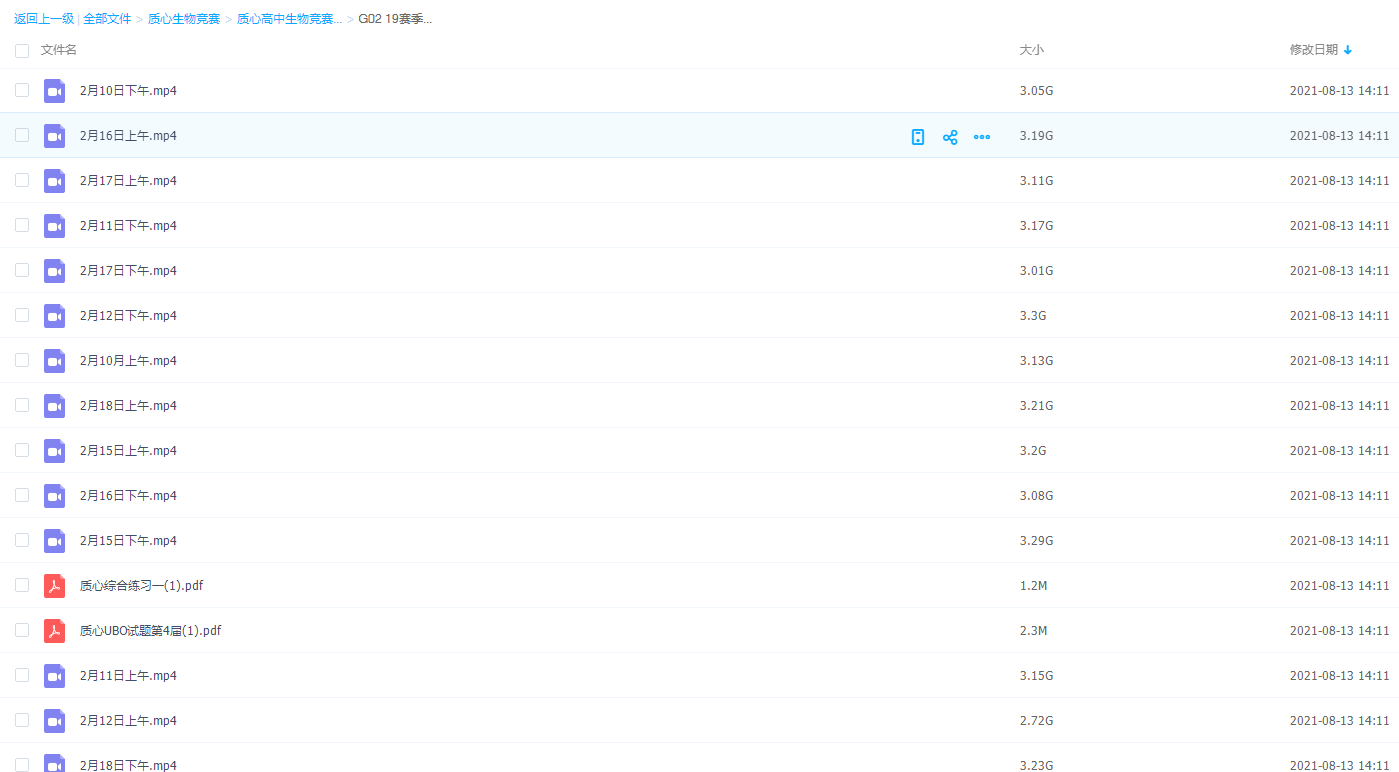This screenshot has width=1399, height=772.
Task: Click the video icon for 2月15日下午.mp4
Action: (x=54, y=541)
